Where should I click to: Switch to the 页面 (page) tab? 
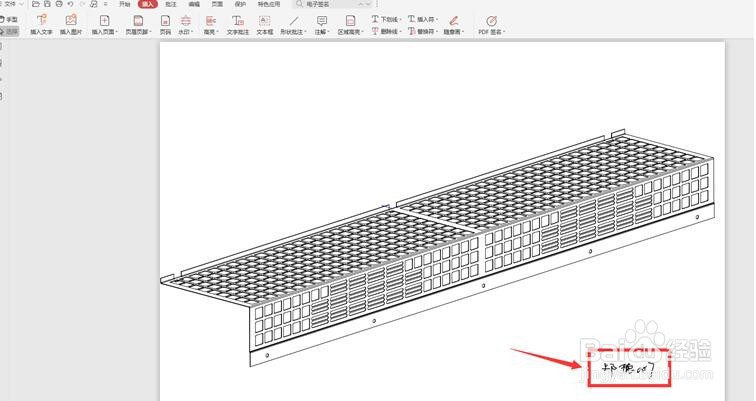pyautogui.click(x=217, y=4)
